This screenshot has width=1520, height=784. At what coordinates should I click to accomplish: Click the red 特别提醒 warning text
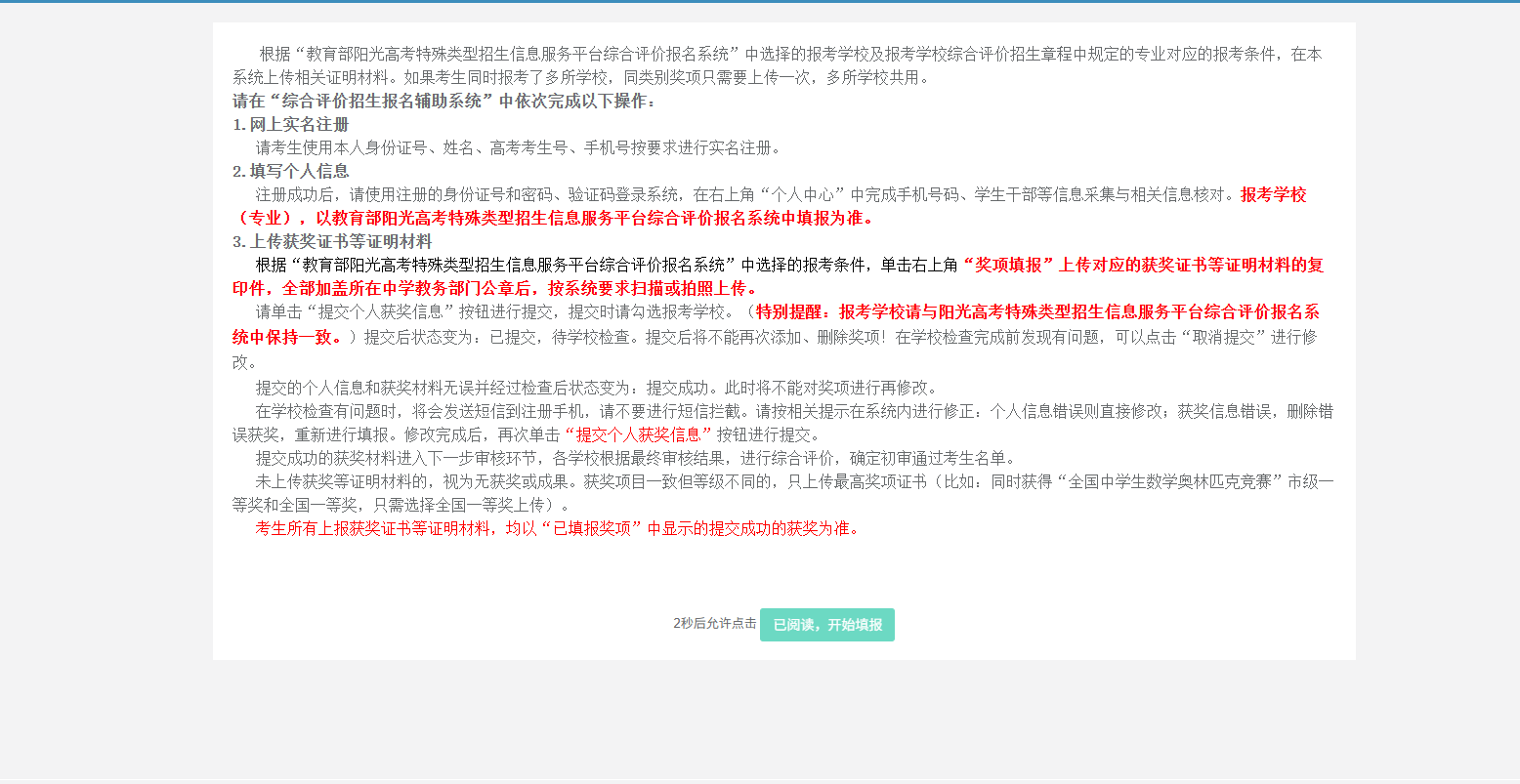[x=1035, y=312]
